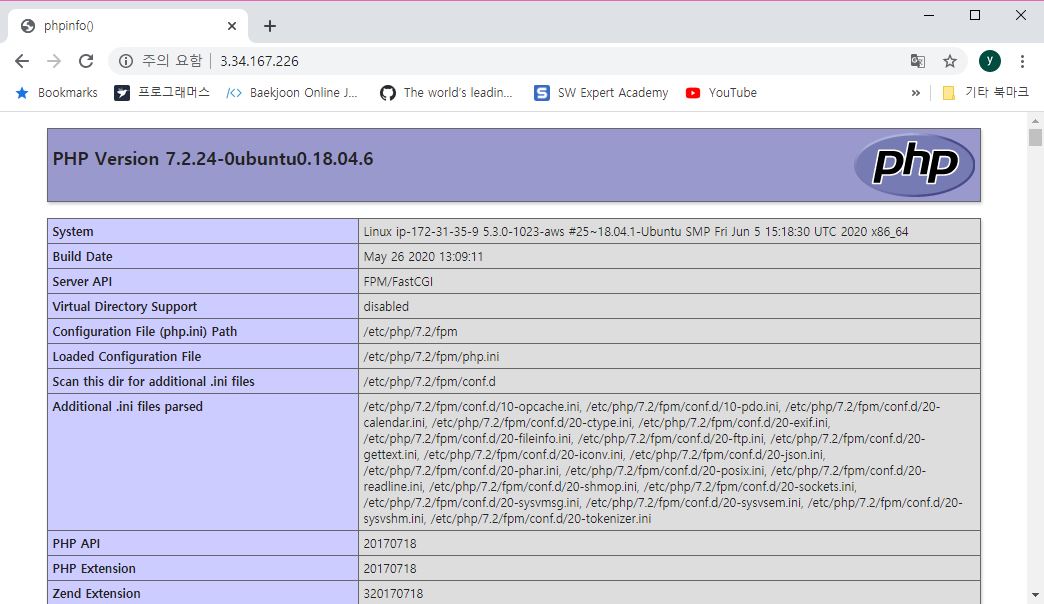1044x604 pixels.
Task: Click the Google Translate icon in the address bar
Action: tap(918, 61)
